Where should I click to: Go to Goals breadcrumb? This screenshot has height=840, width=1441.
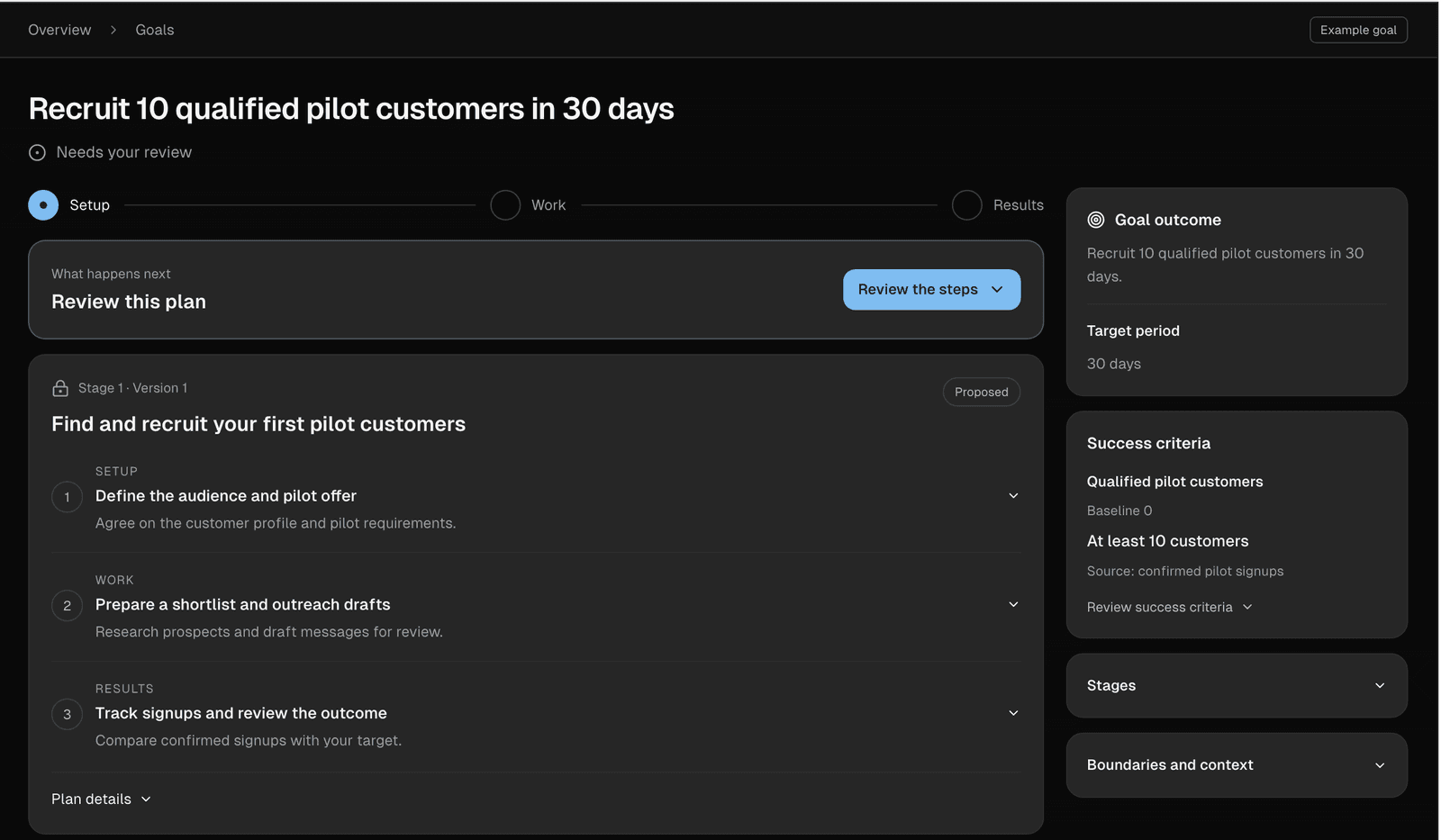tap(155, 30)
